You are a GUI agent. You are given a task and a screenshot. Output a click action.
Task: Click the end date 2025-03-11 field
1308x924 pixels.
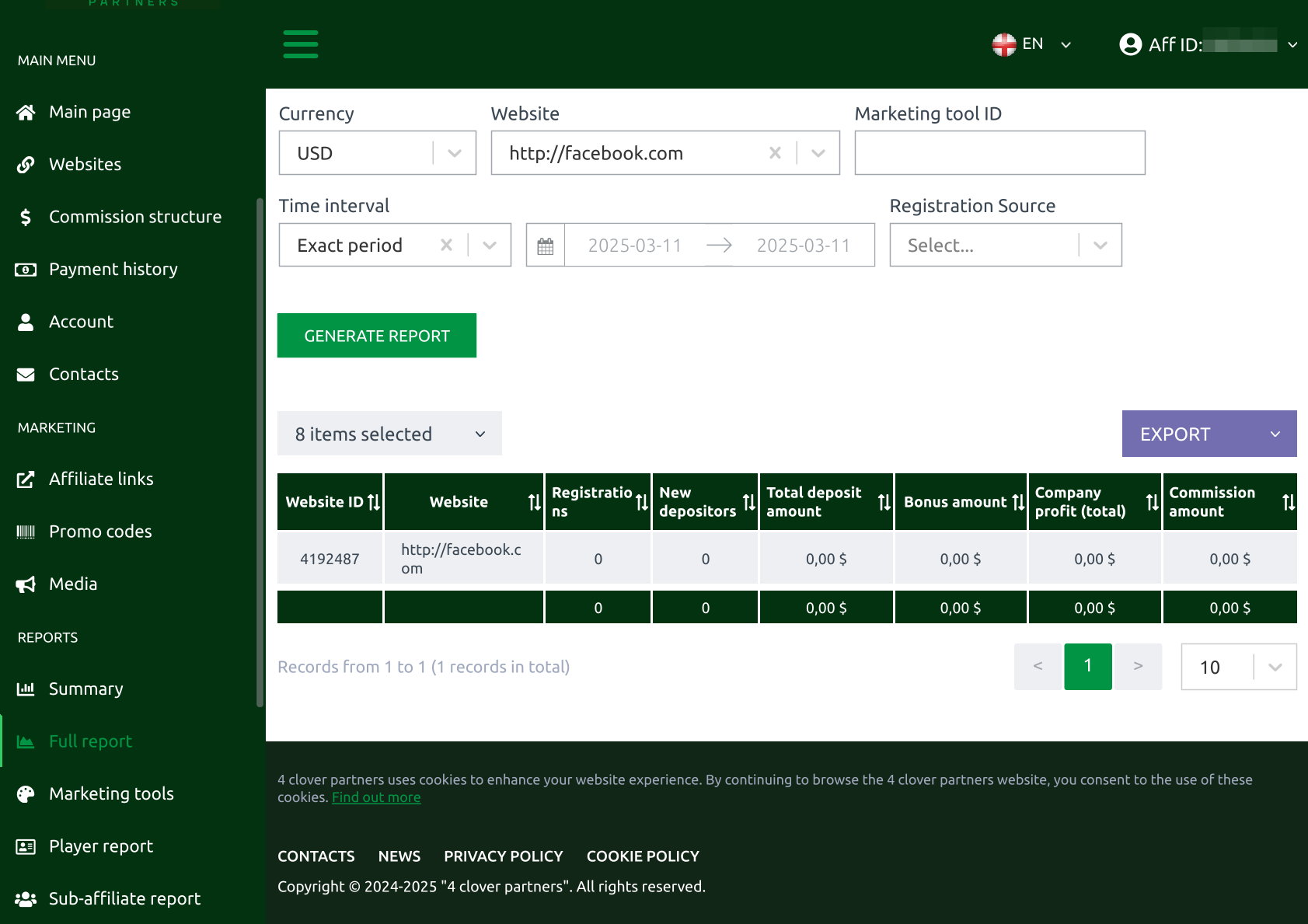(x=804, y=246)
